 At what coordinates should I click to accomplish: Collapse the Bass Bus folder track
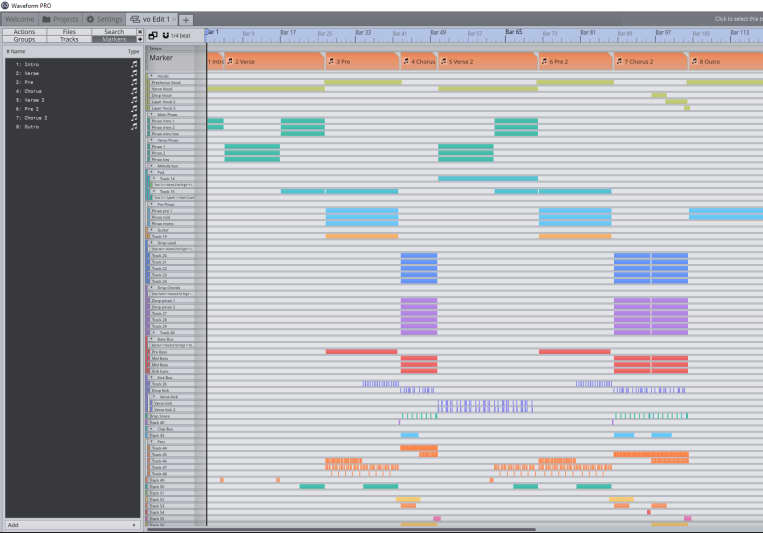click(152, 339)
